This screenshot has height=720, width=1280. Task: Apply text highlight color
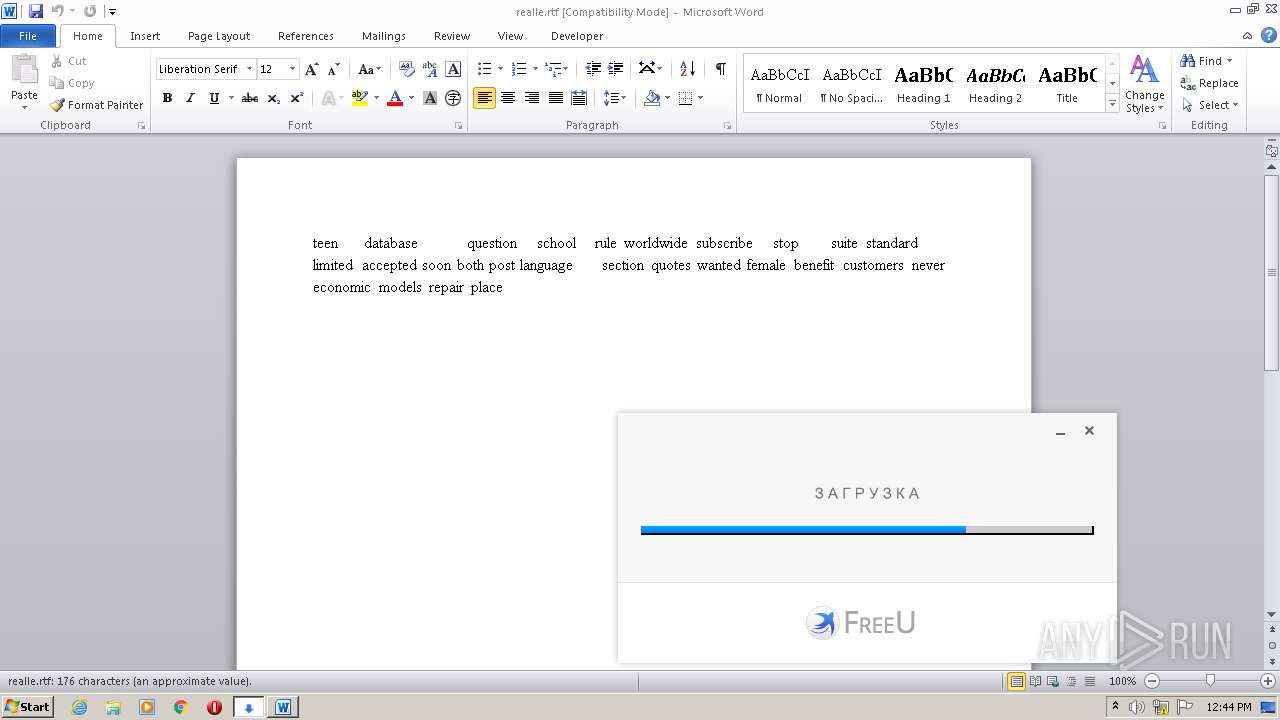(360, 98)
